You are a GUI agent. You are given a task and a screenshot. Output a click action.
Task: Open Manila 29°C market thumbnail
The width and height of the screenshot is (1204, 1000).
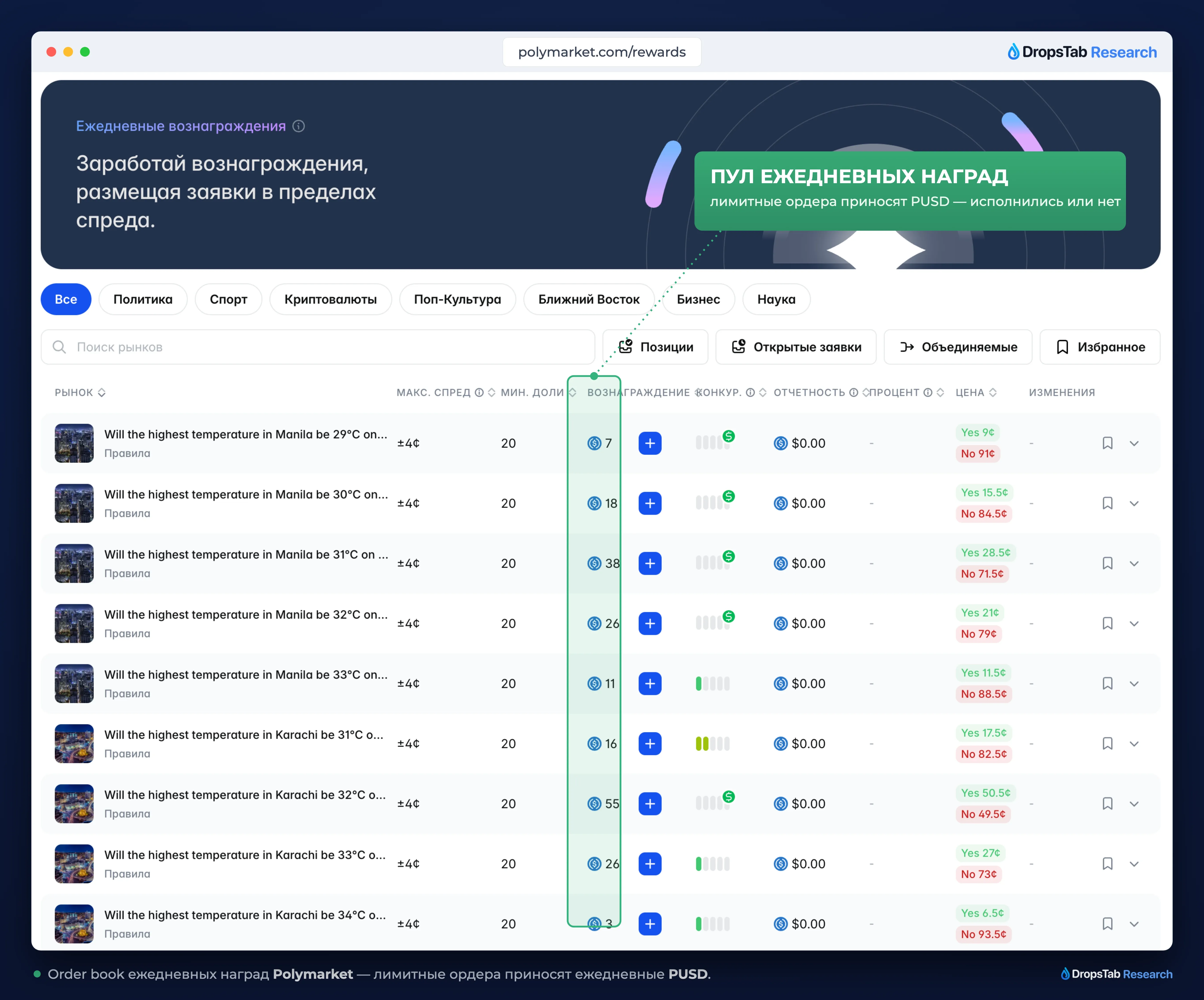[x=74, y=443]
